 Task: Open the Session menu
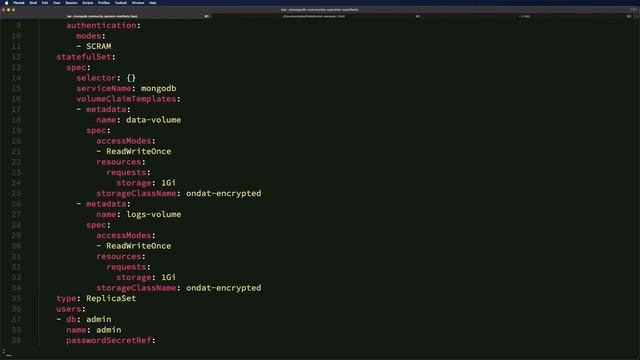(x=71, y=3)
